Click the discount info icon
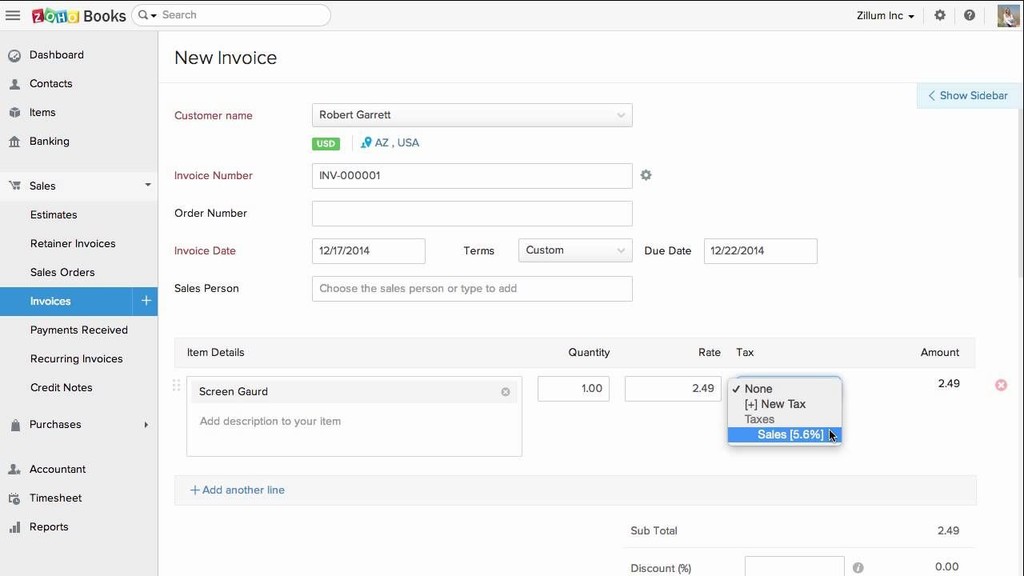 [858, 568]
